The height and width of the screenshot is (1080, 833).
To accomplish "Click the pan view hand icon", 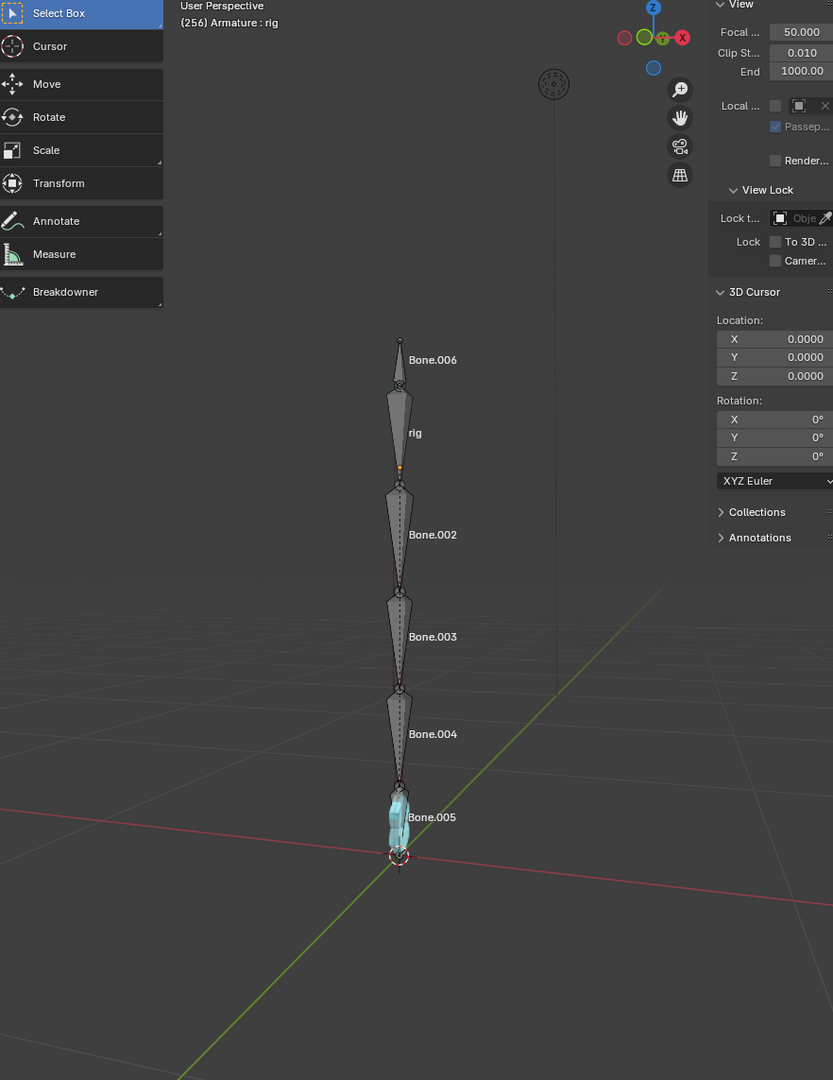I will click(x=680, y=118).
